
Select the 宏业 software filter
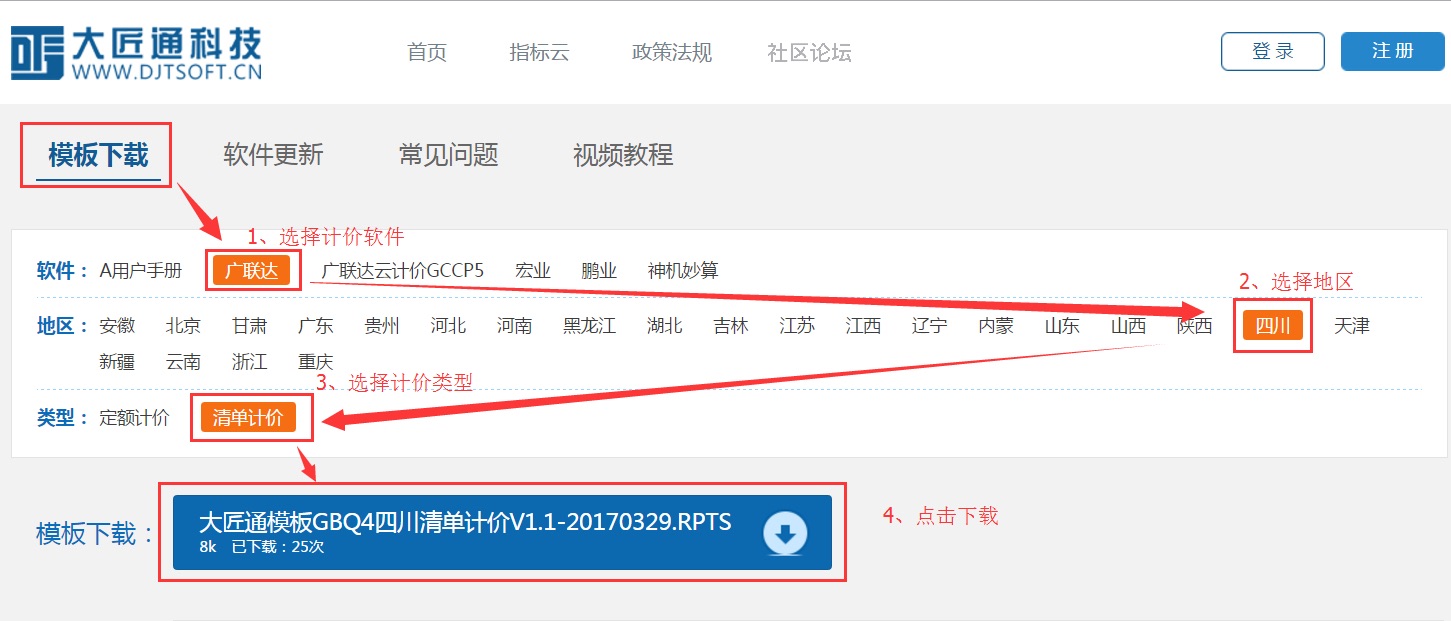click(533, 270)
